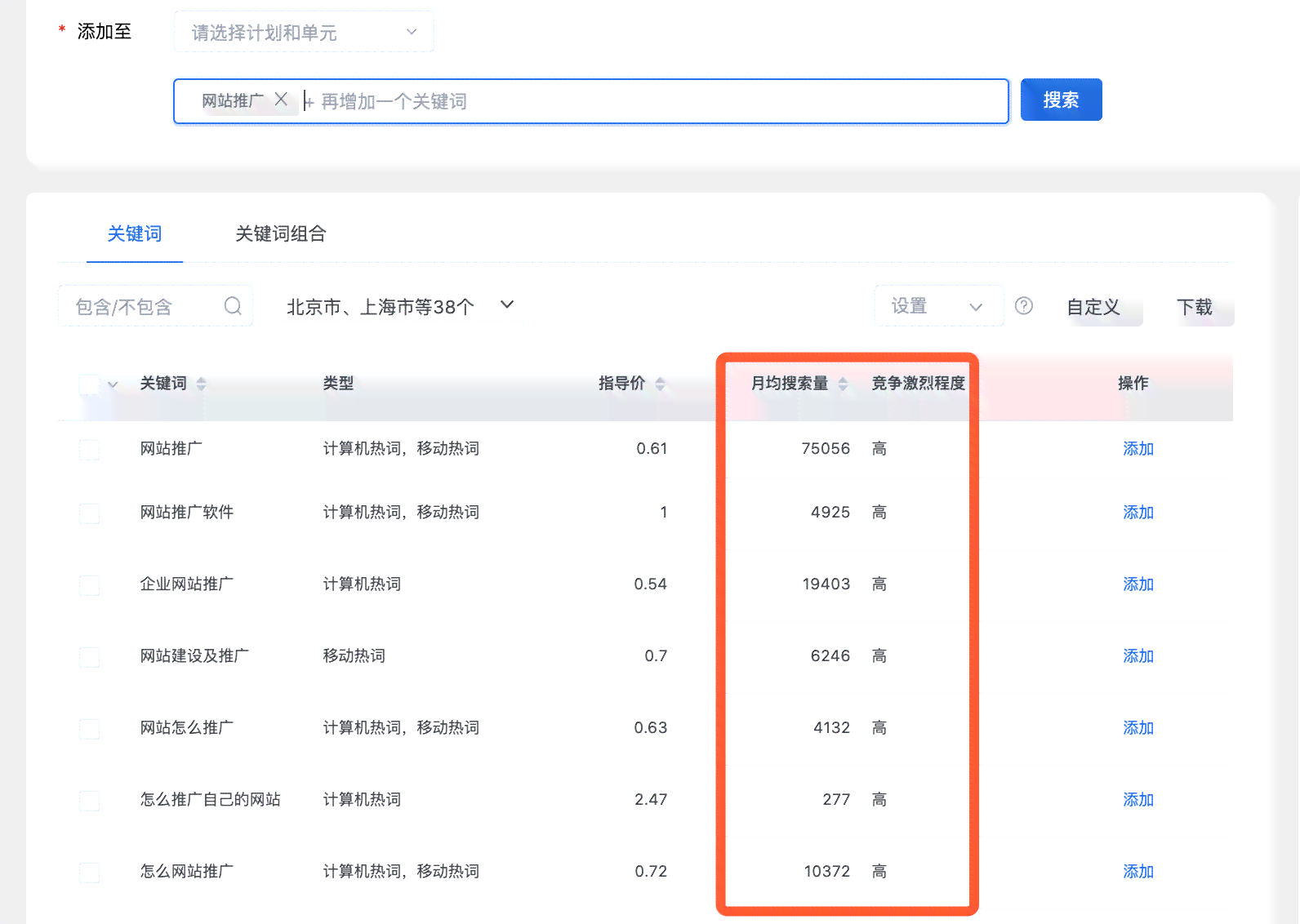The width and height of the screenshot is (1300, 924).
Task: Select the keyword cell 网站建设及推广
Action: click(x=194, y=656)
